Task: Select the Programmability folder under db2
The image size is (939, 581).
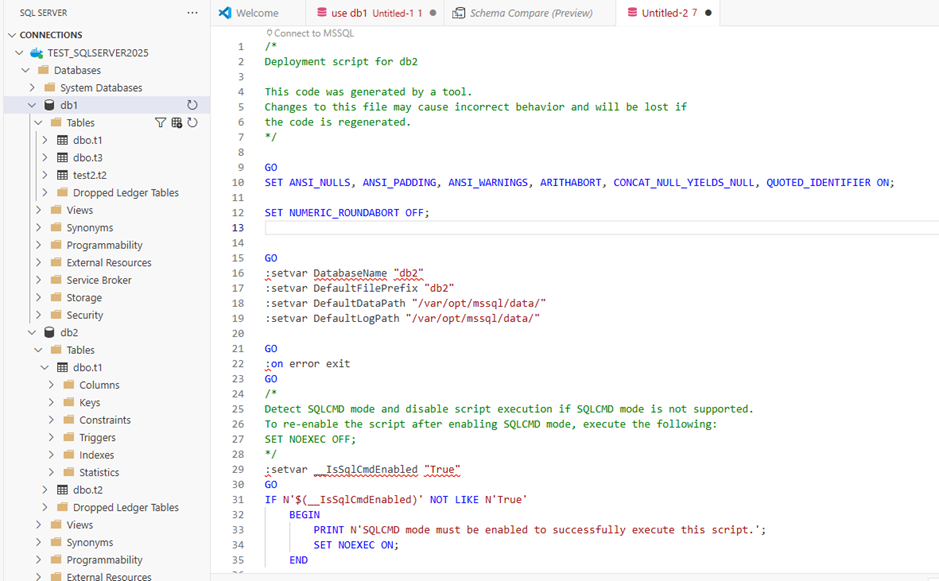Action: (105, 559)
